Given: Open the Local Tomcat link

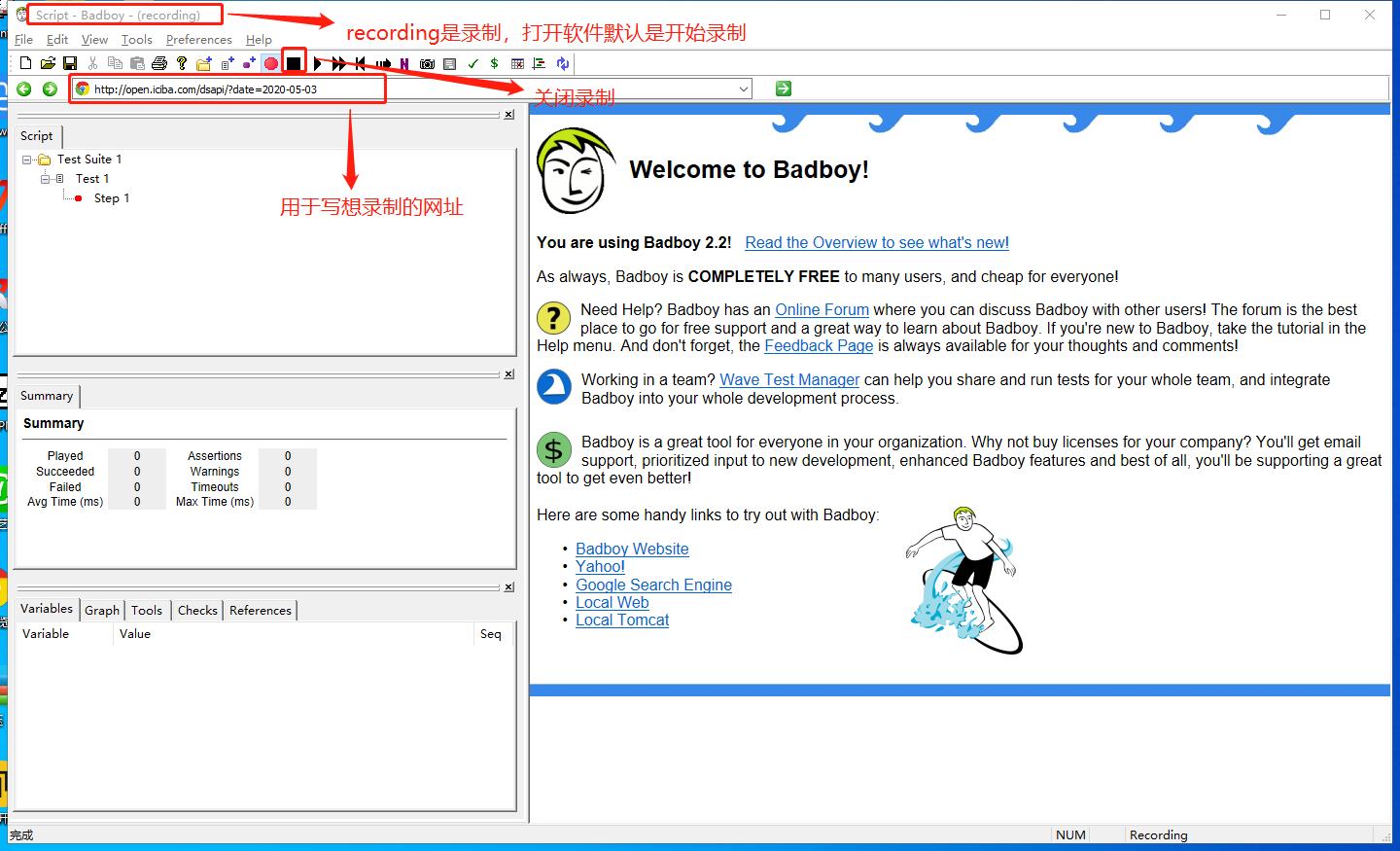Looking at the screenshot, I should click(622, 621).
